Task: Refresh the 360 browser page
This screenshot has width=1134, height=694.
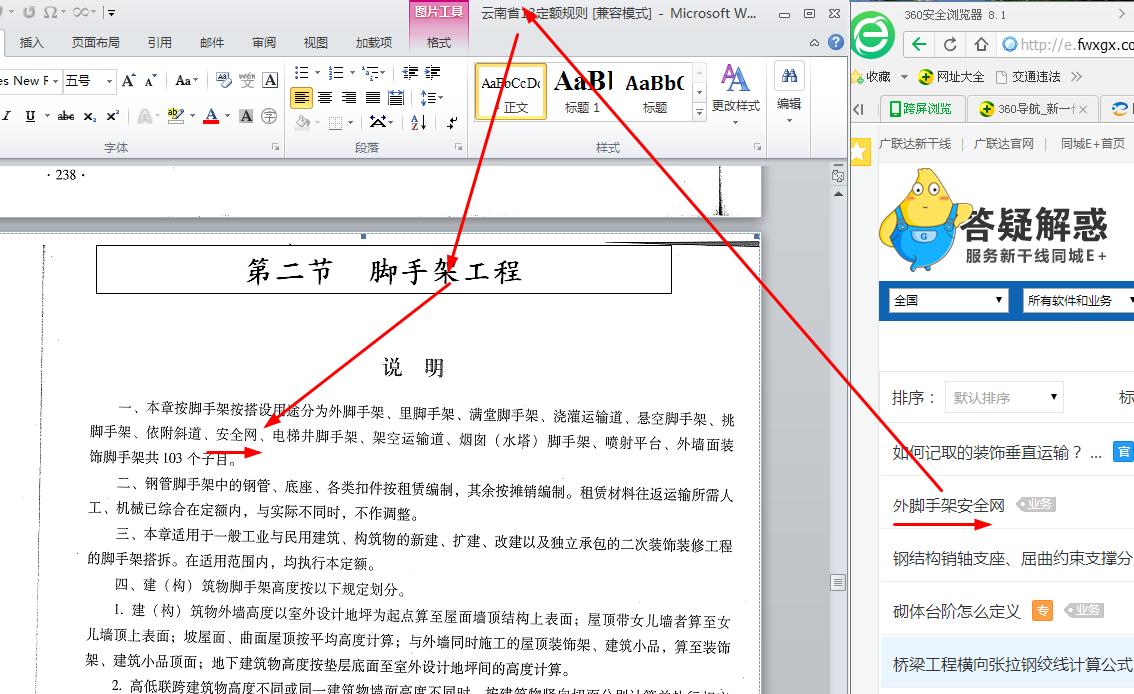Action: point(950,44)
